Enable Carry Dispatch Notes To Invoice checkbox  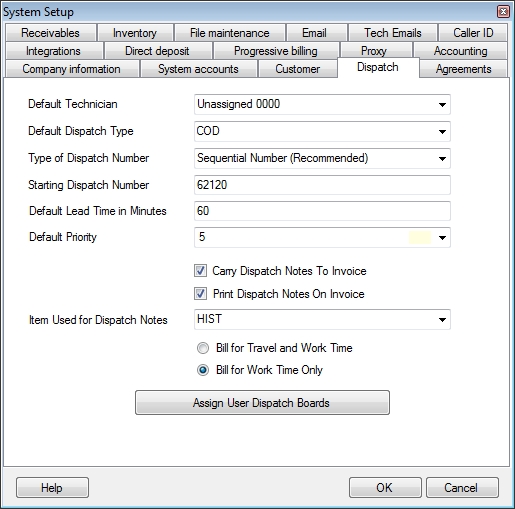click(x=200, y=271)
